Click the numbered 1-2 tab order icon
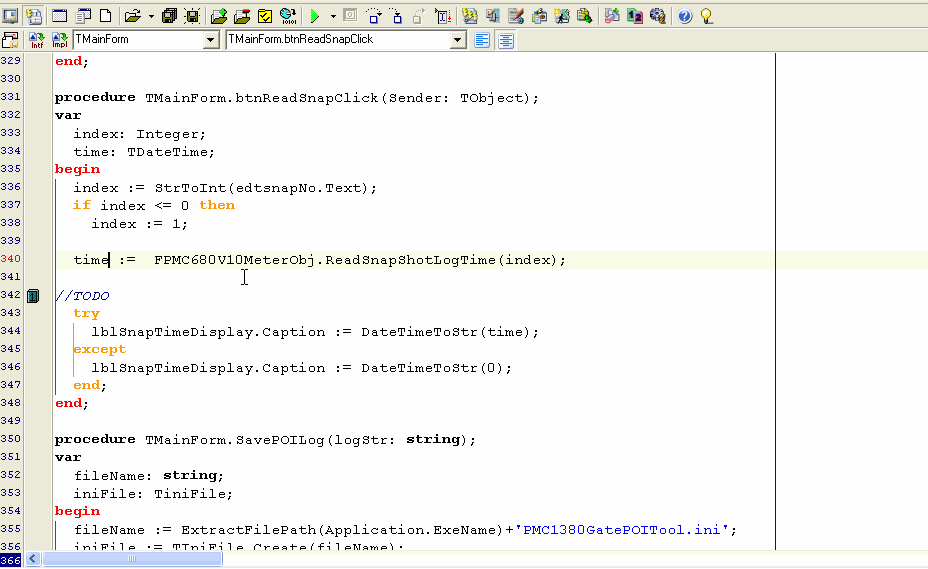Screen dimensions: 928x569 (x=635, y=16)
